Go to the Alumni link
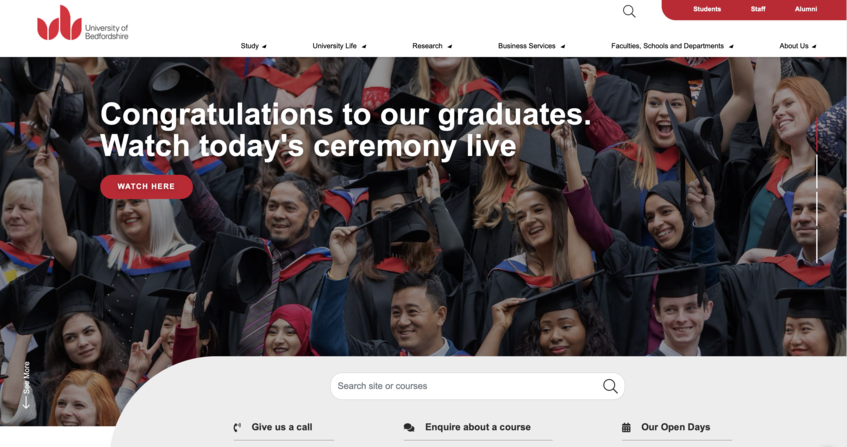Viewport: 847px width, 447px height. point(806,9)
